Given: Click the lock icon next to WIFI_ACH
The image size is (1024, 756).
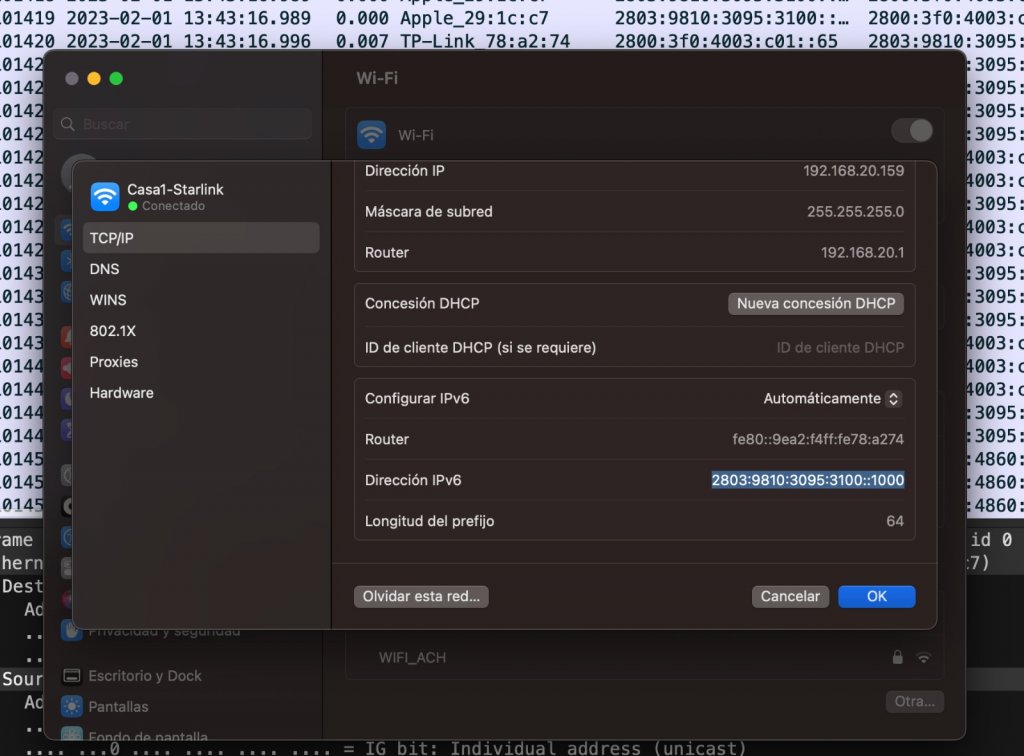Looking at the screenshot, I should 898,658.
